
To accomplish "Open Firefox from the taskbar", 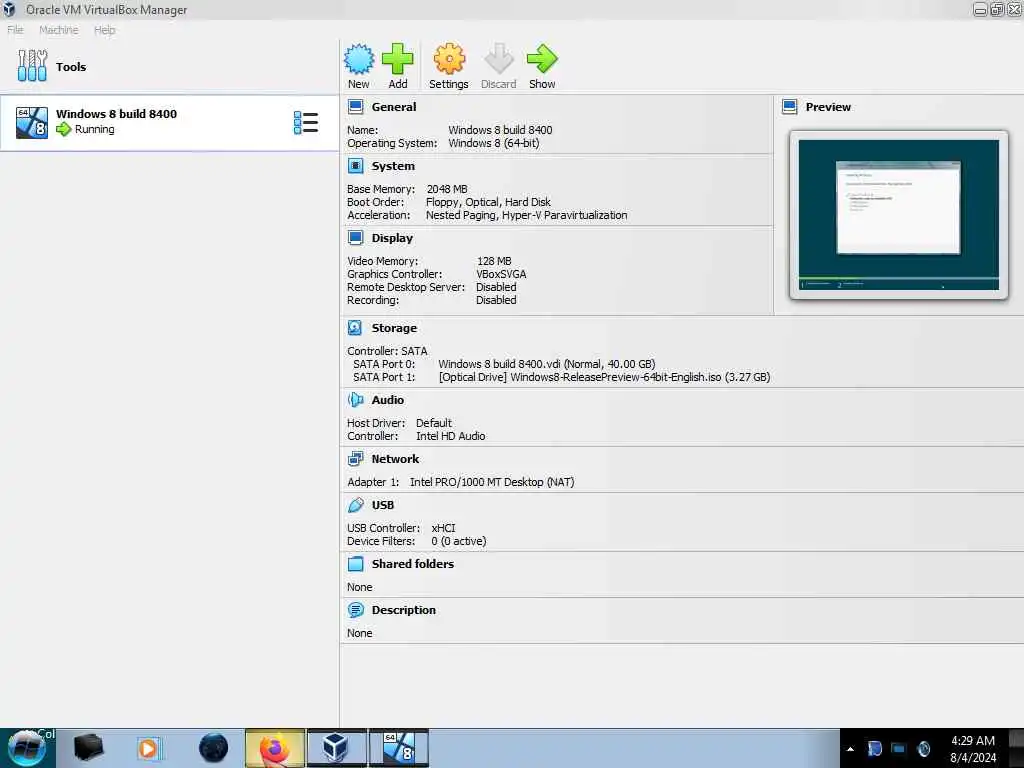I will click(x=275, y=748).
